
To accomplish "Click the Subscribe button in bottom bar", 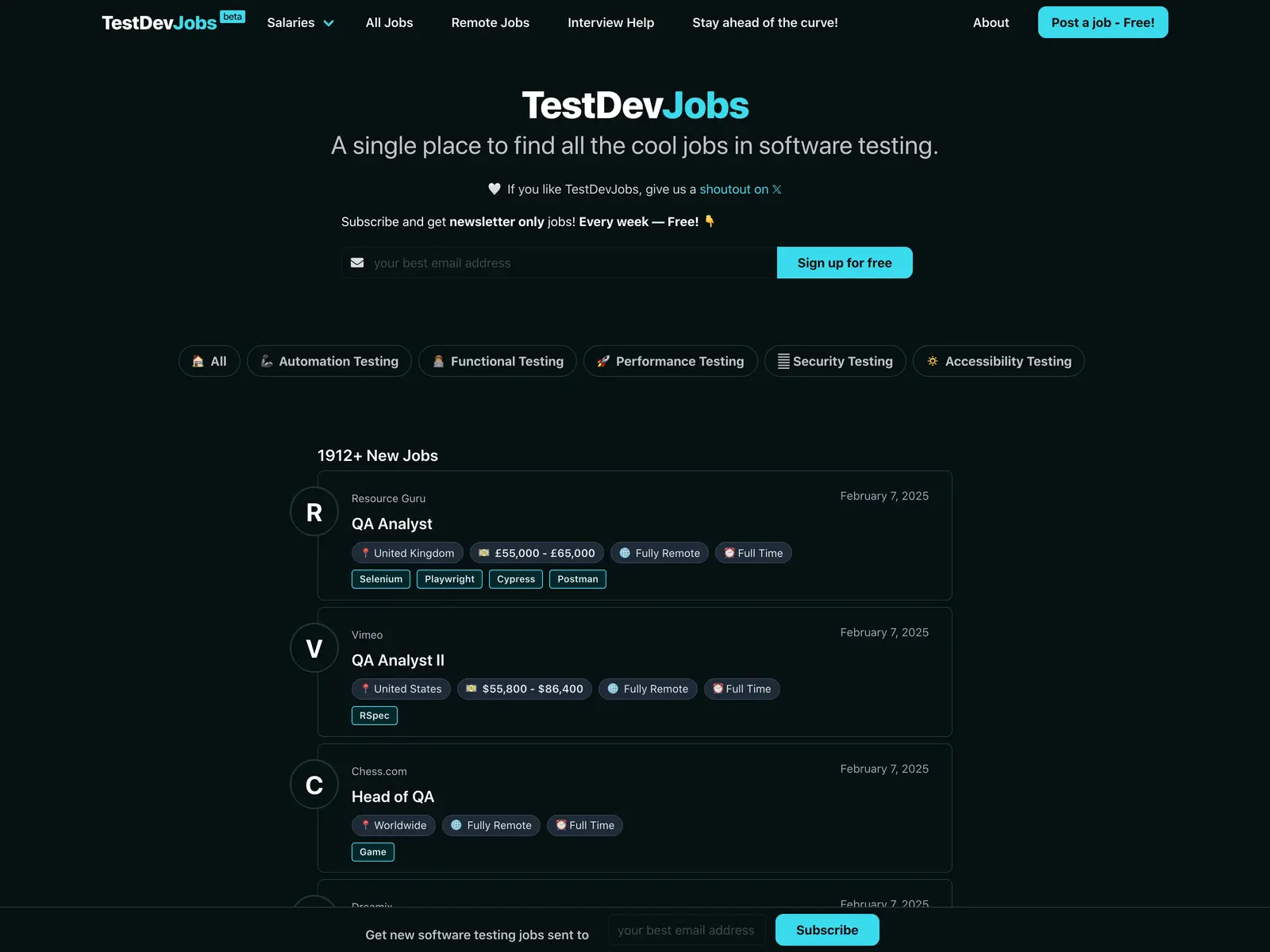I will click(827, 930).
